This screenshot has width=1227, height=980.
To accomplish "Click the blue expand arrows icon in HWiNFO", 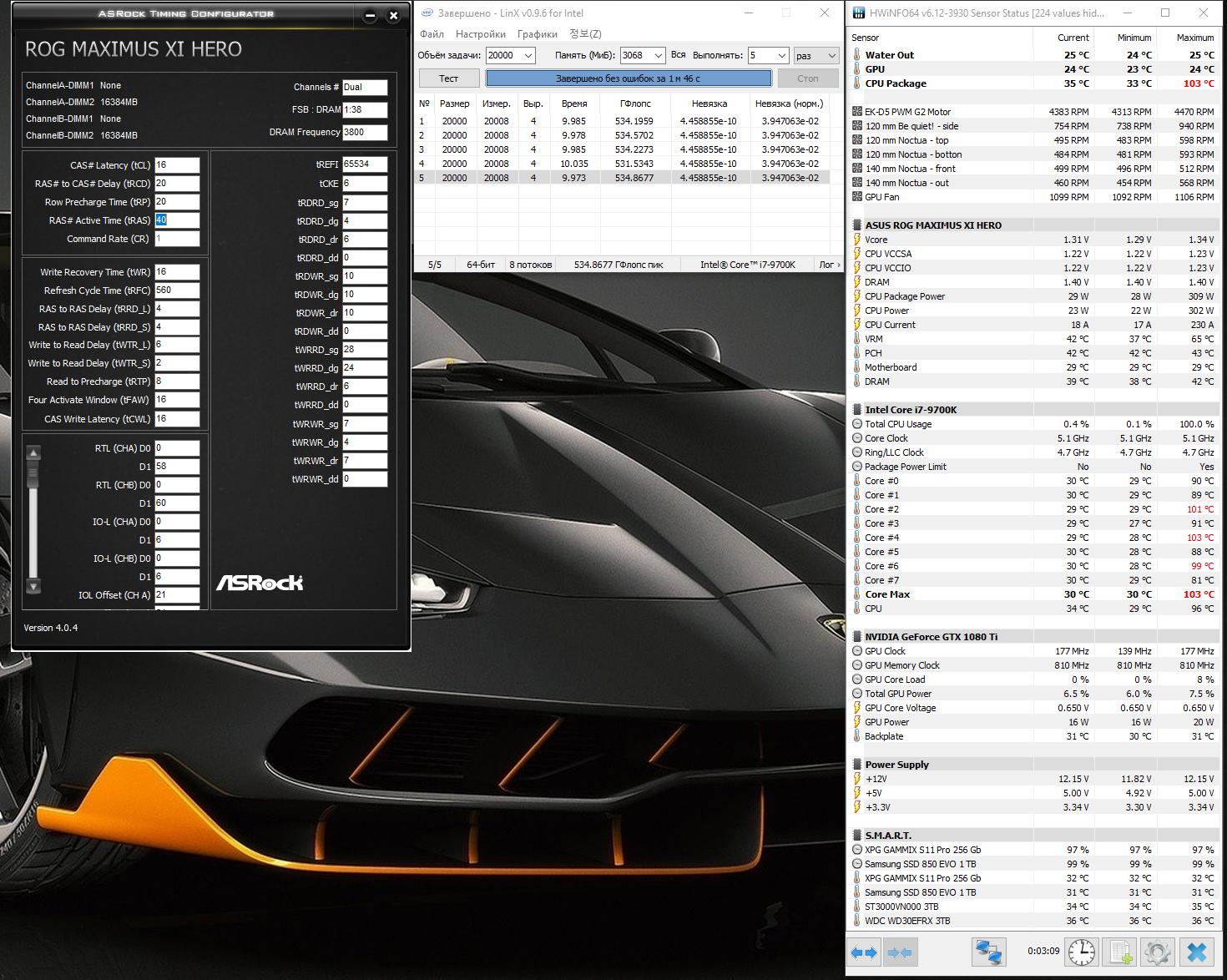I will (864, 952).
